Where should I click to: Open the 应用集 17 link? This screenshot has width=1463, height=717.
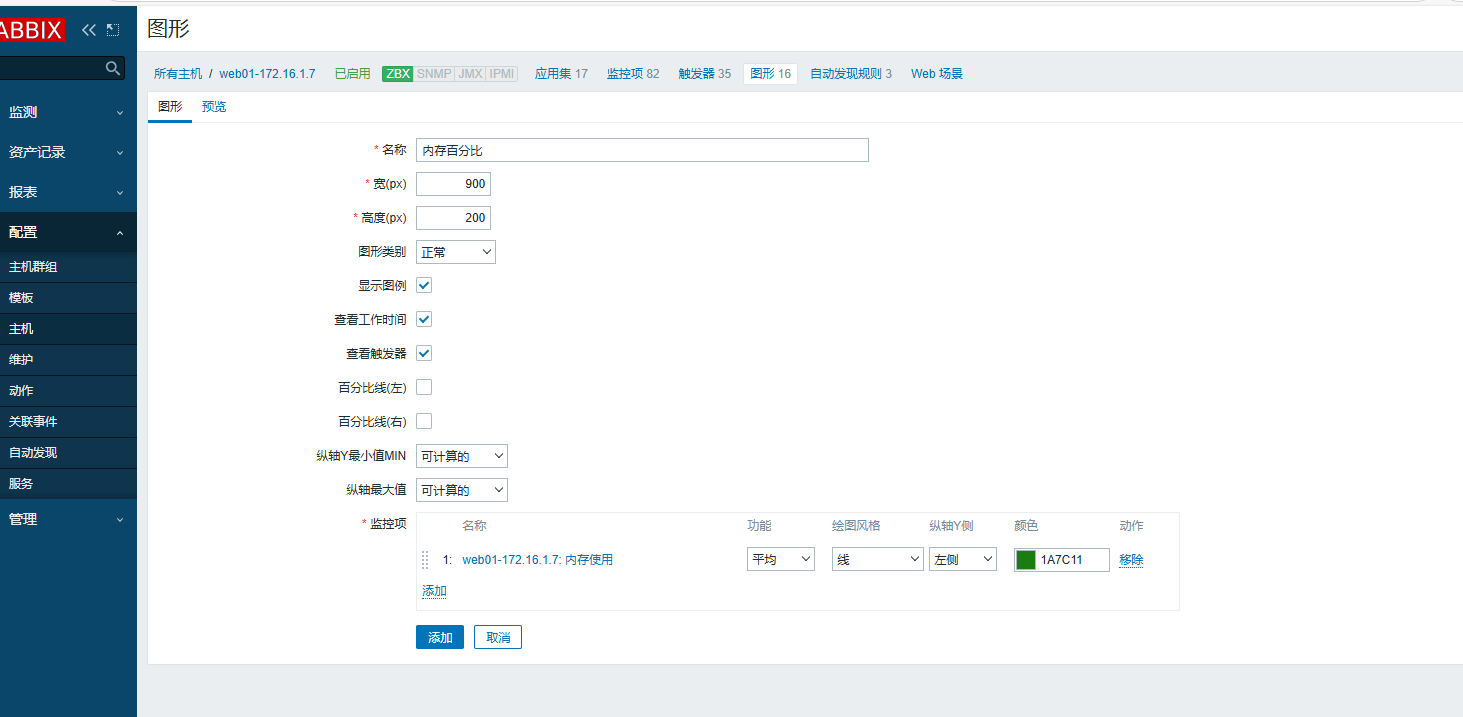click(x=561, y=74)
